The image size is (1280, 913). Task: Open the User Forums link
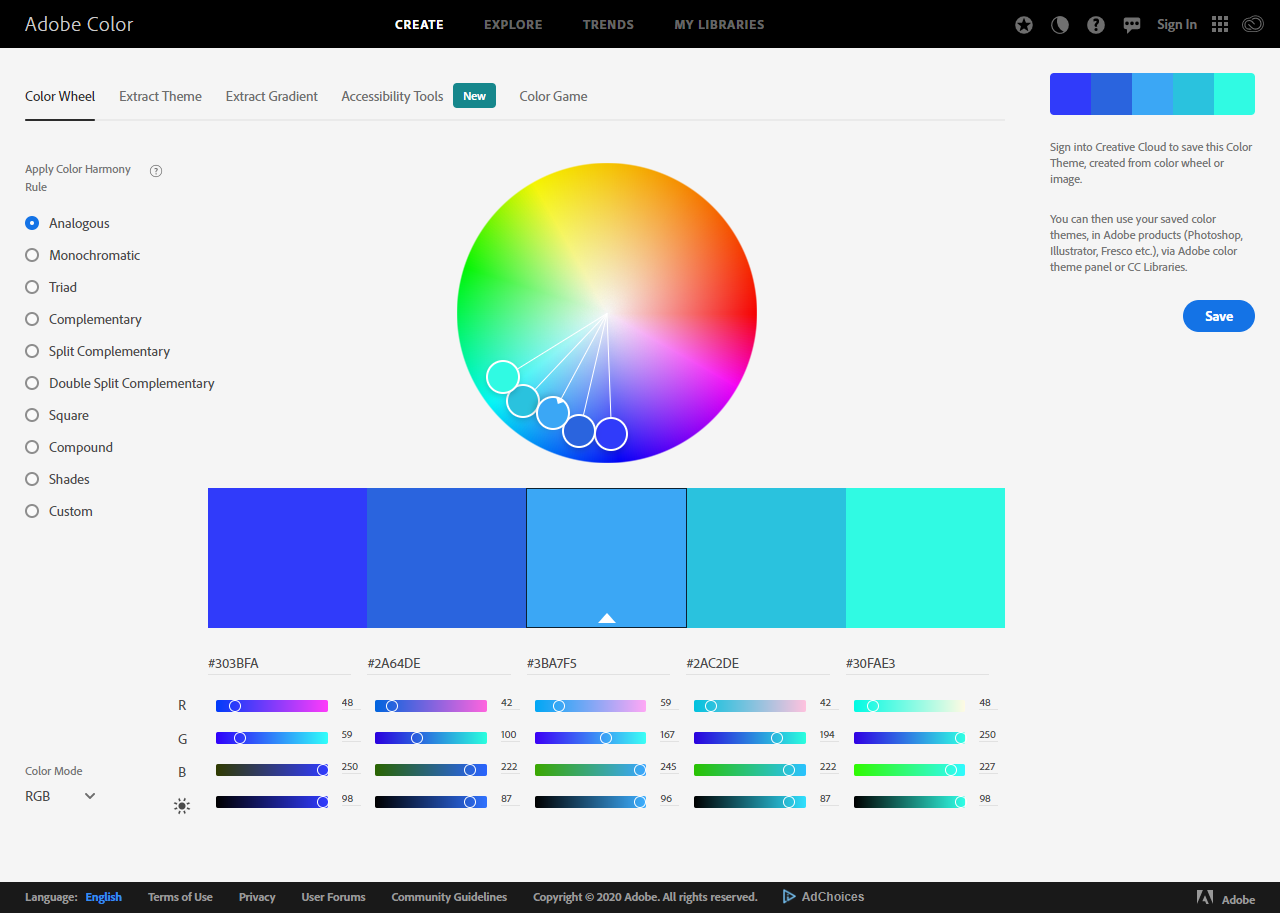pyautogui.click(x=333, y=897)
